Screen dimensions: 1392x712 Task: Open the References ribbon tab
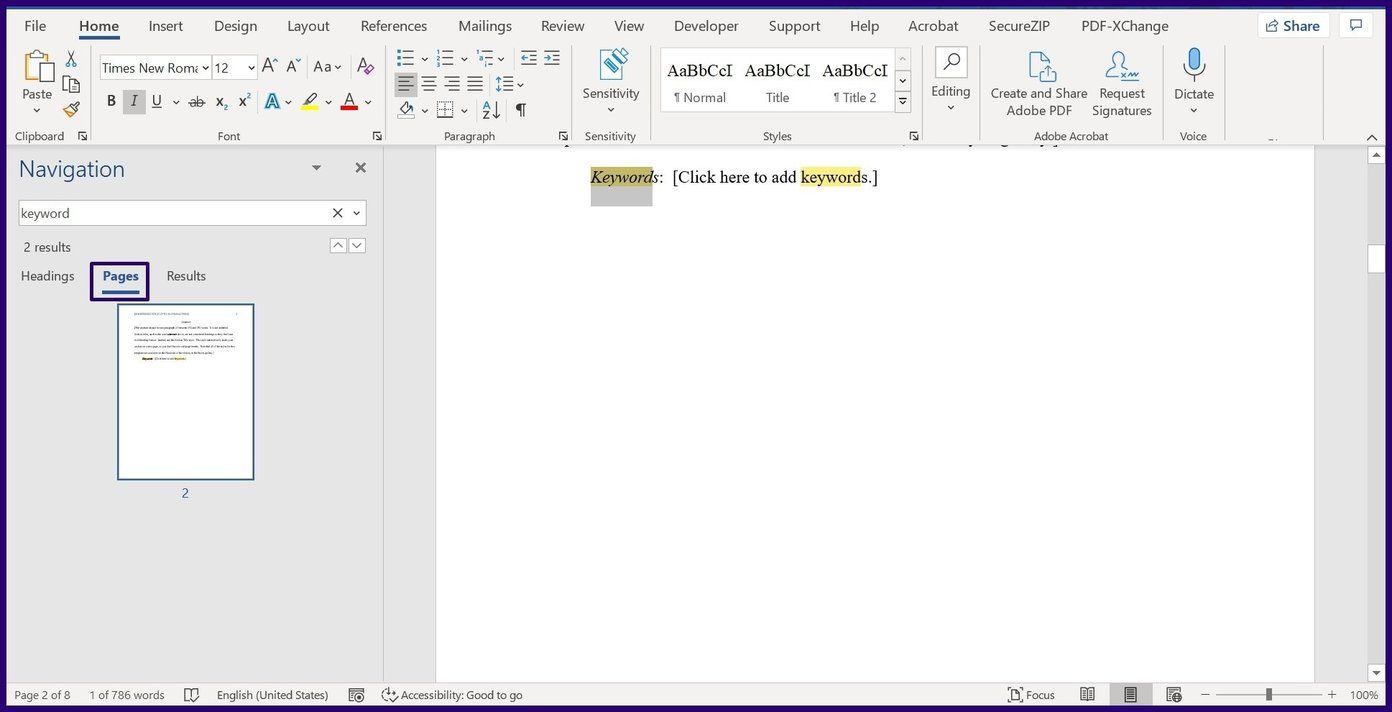pyautogui.click(x=394, y=26)
